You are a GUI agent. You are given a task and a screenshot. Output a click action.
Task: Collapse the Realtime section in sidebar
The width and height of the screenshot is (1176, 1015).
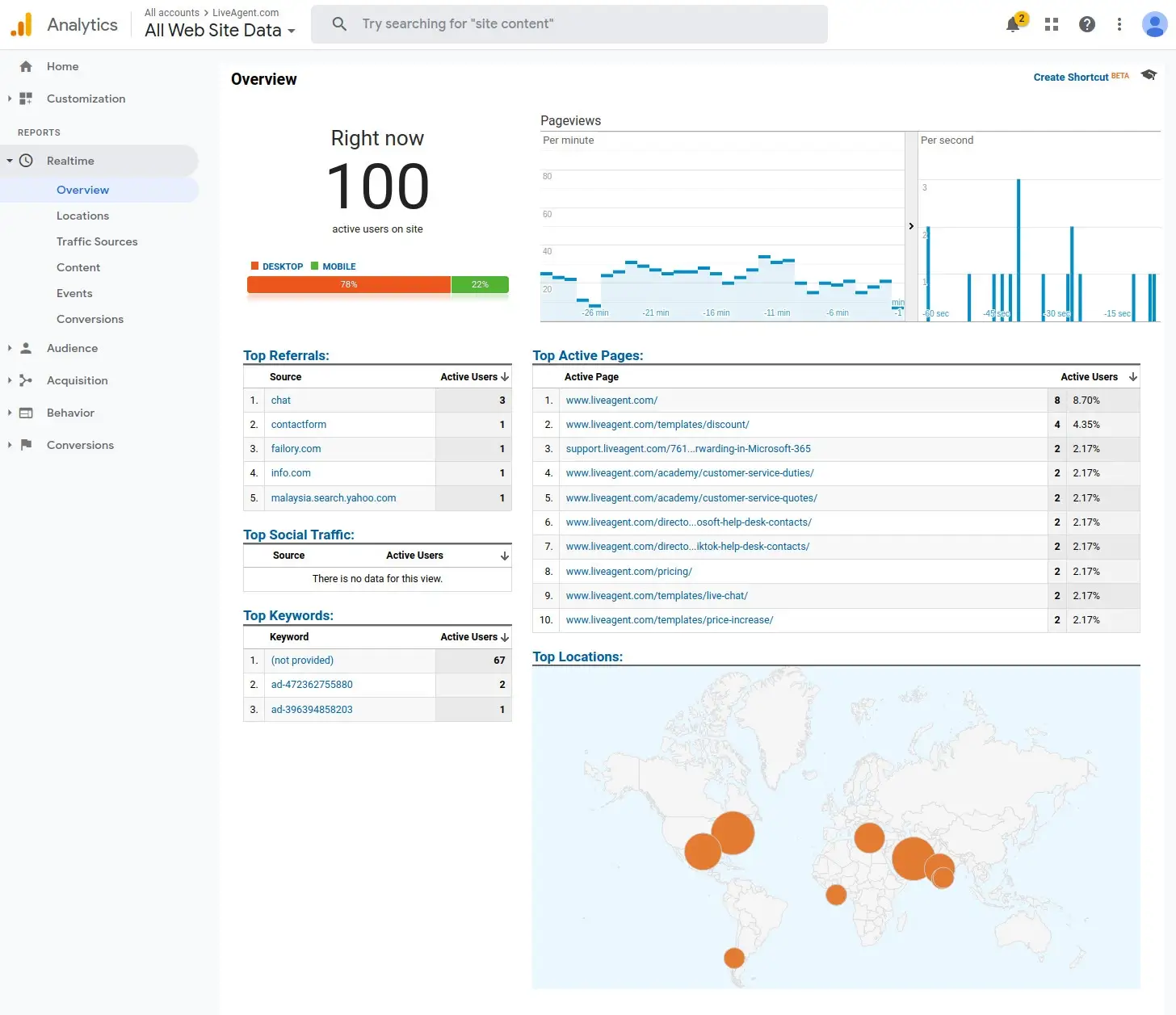9,161
